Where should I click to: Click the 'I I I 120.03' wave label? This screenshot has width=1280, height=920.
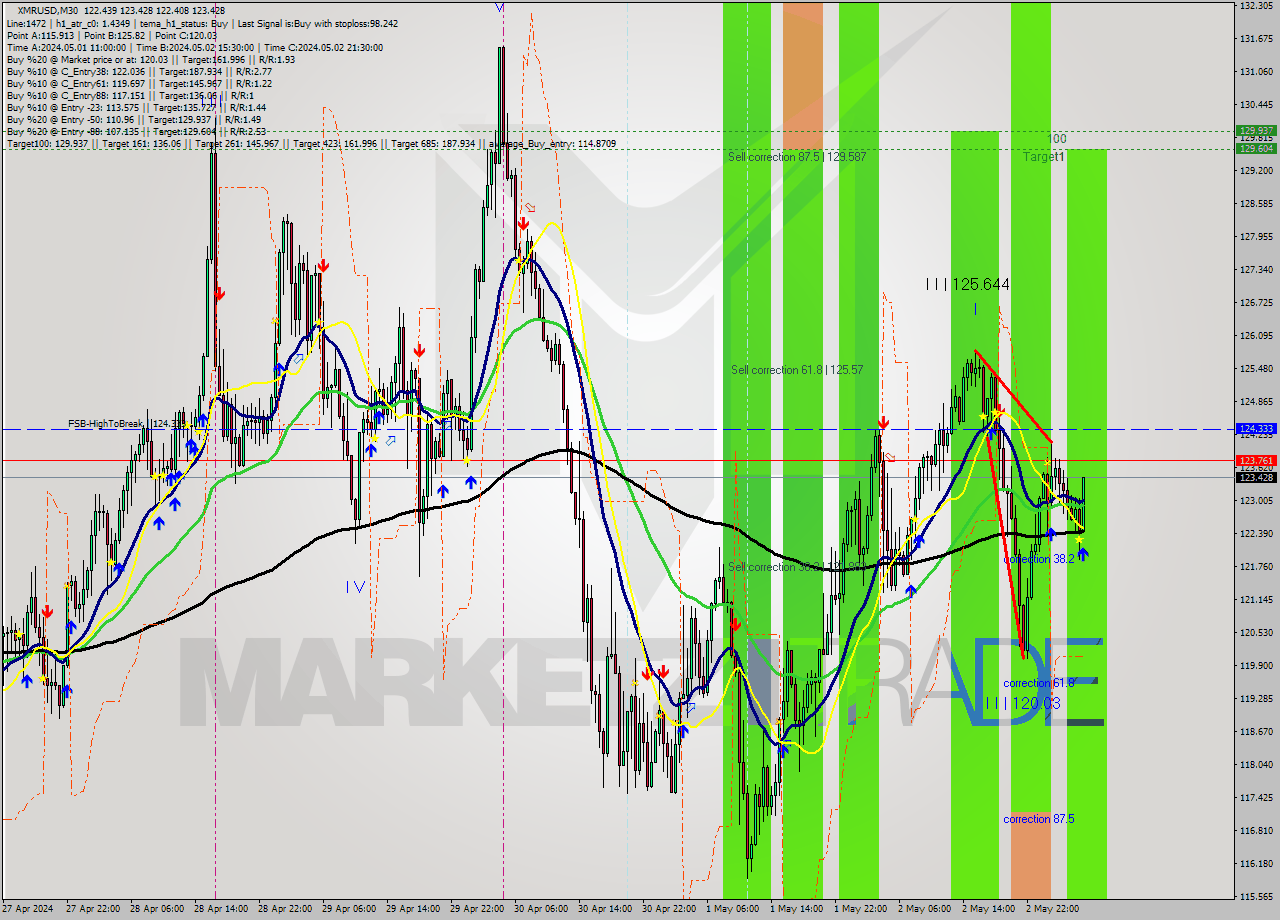1022,703
